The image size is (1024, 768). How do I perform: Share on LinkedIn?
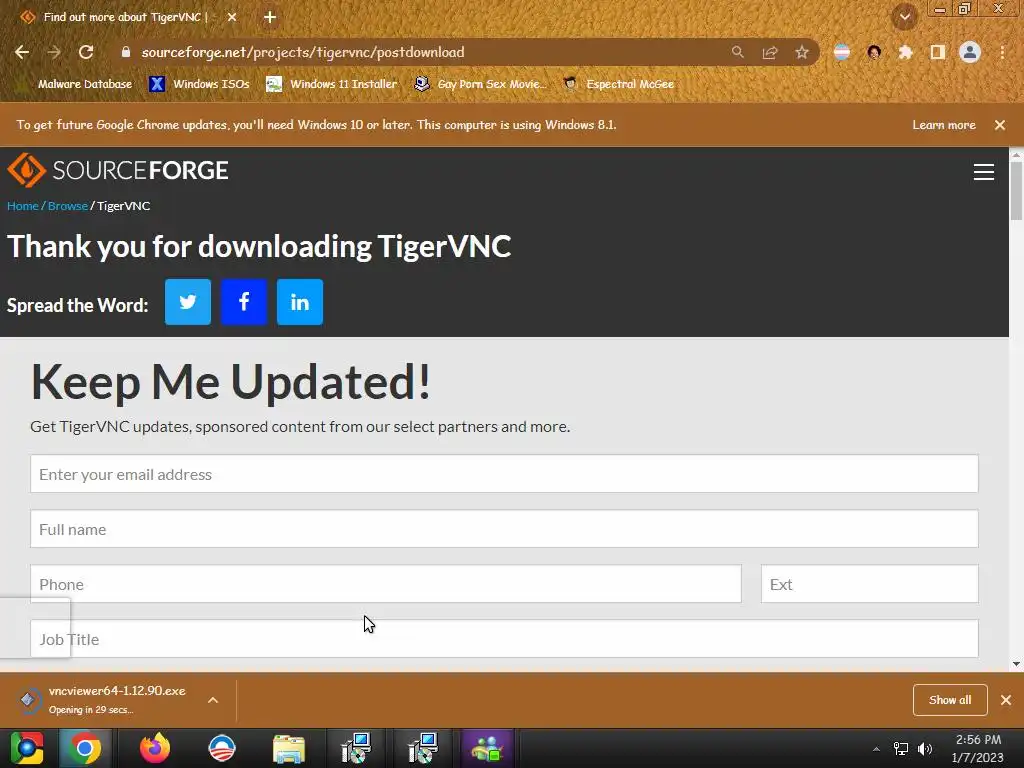tap(300, 302)
